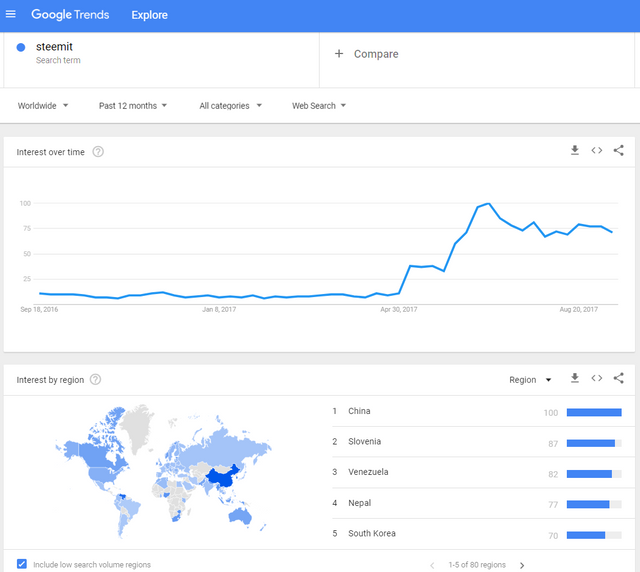Open the Explore page link
Image resolution: width=640 pixels, height=572 pixels.
click(149, 15)
